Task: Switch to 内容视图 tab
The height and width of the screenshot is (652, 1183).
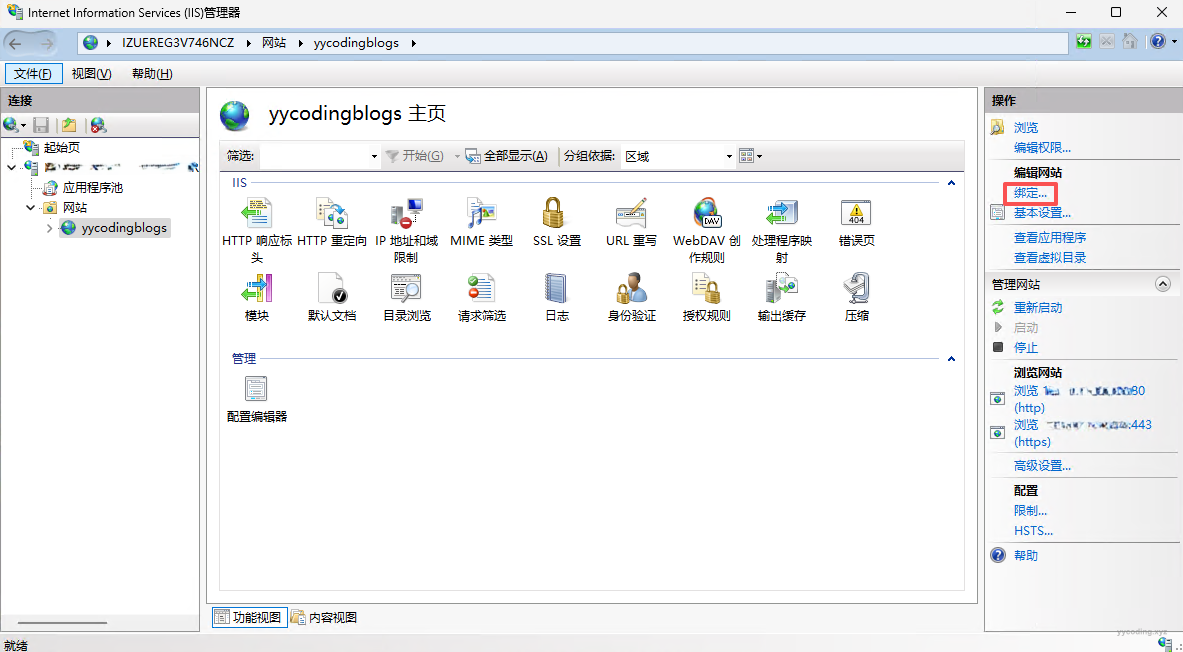Action: tap(324, 618)
